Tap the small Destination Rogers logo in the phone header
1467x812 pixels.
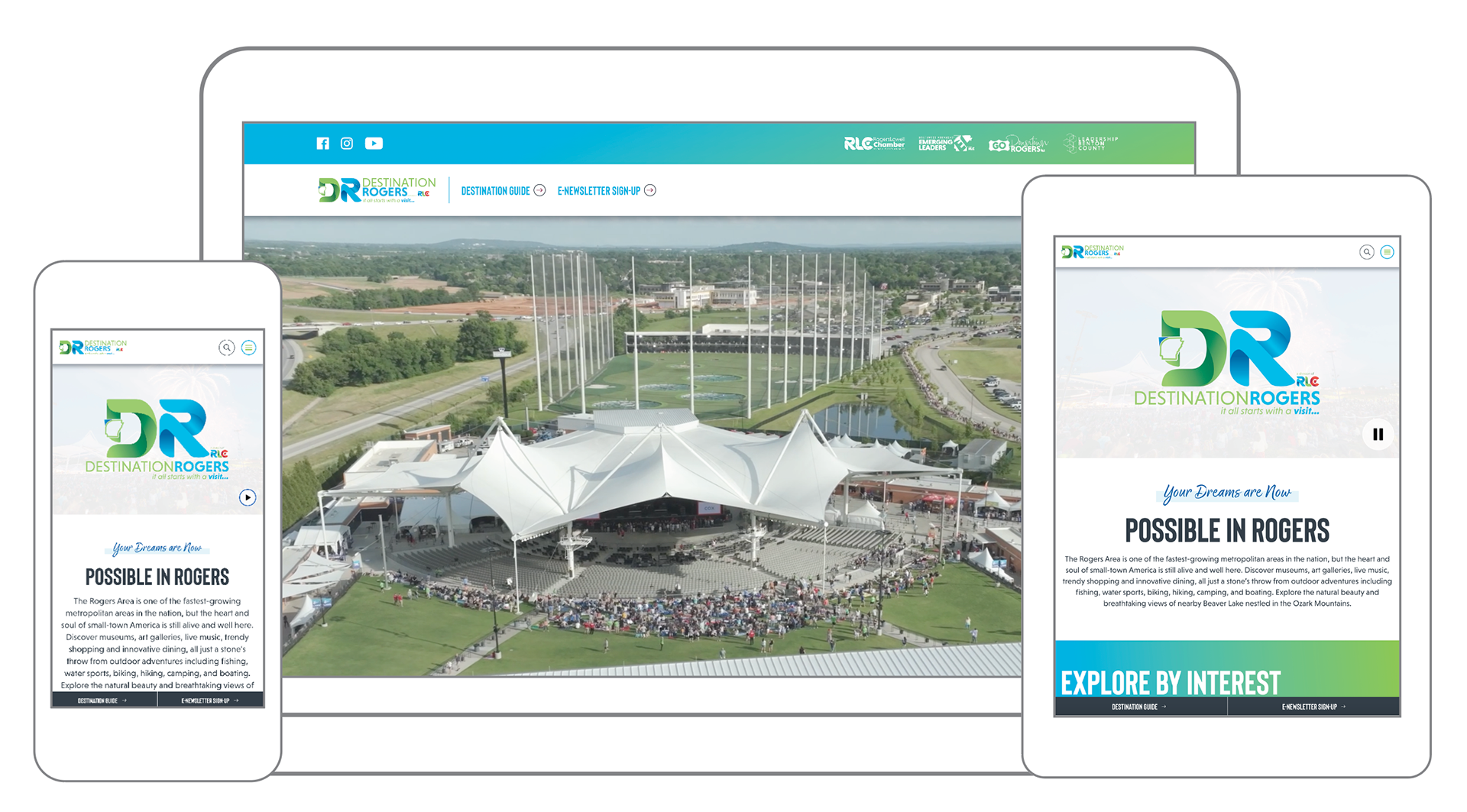[93, 348]
